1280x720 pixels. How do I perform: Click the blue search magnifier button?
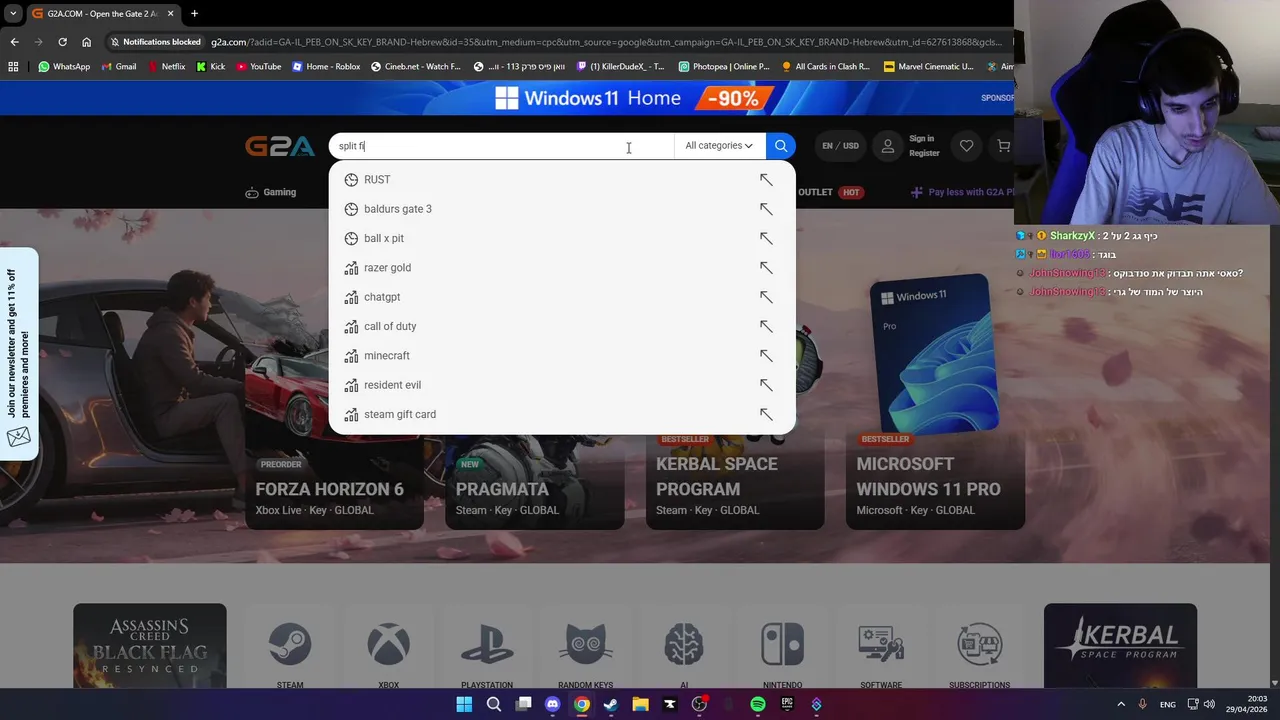pos(781,146)
